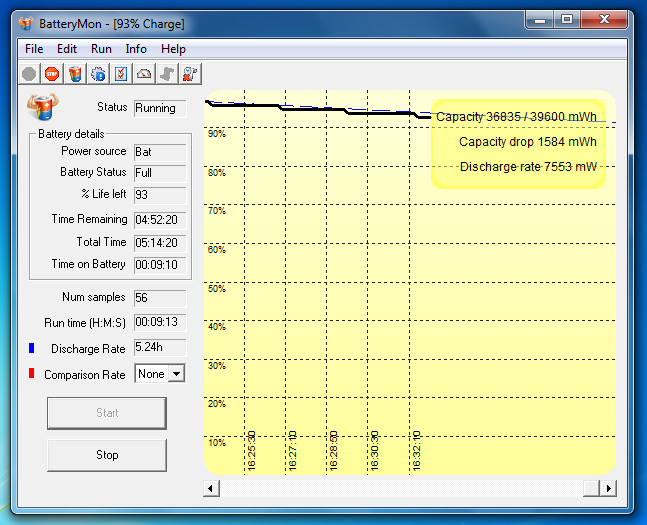The width and height of the screenshot is (647, 525).
Task: Click the Num samples field showing 56
Action: (160, 298)
